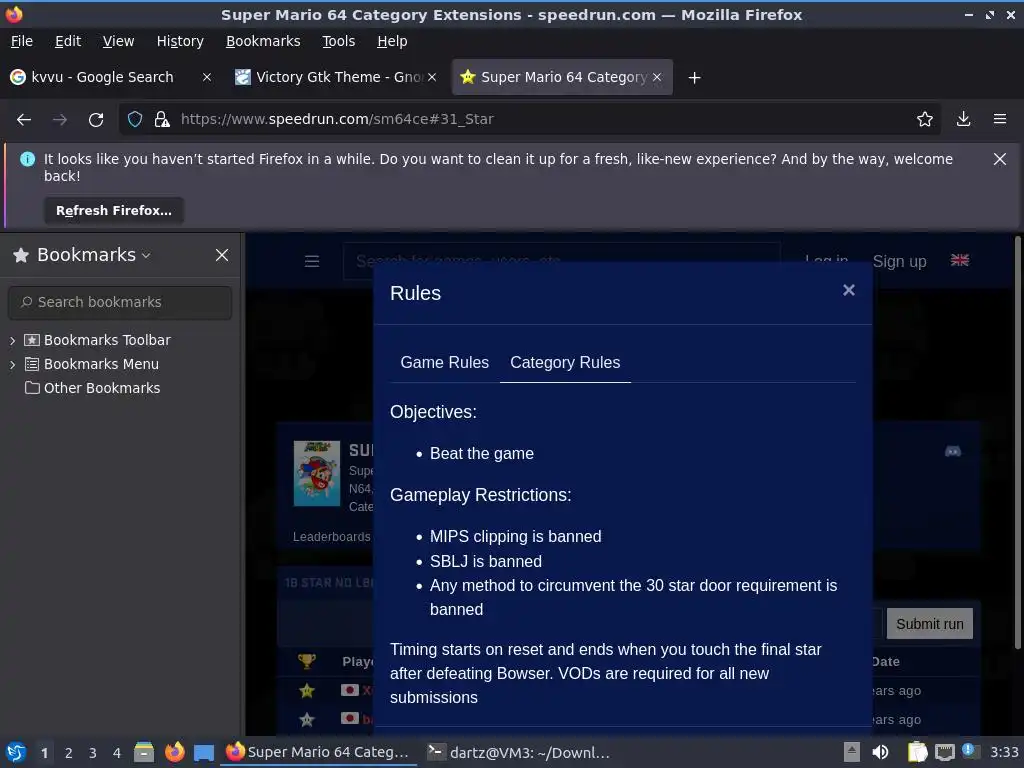1024x768 pixels.
Task: Click the page vertical scrollbar
Action: click(x=1017, y=442)
